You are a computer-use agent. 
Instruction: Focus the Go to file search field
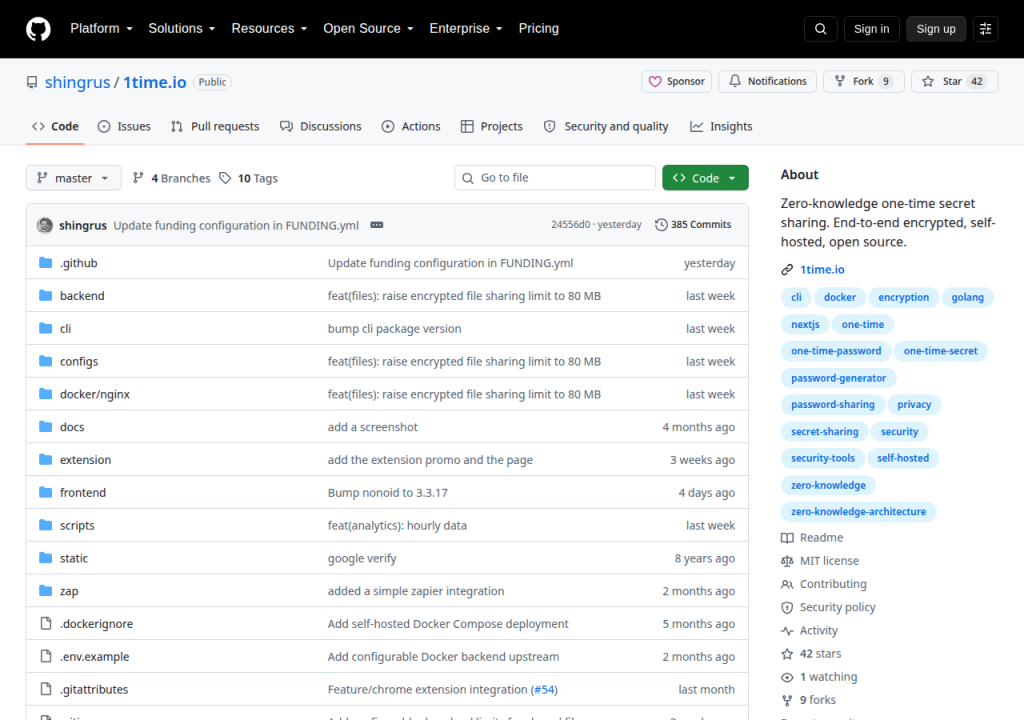pos(554,178)
